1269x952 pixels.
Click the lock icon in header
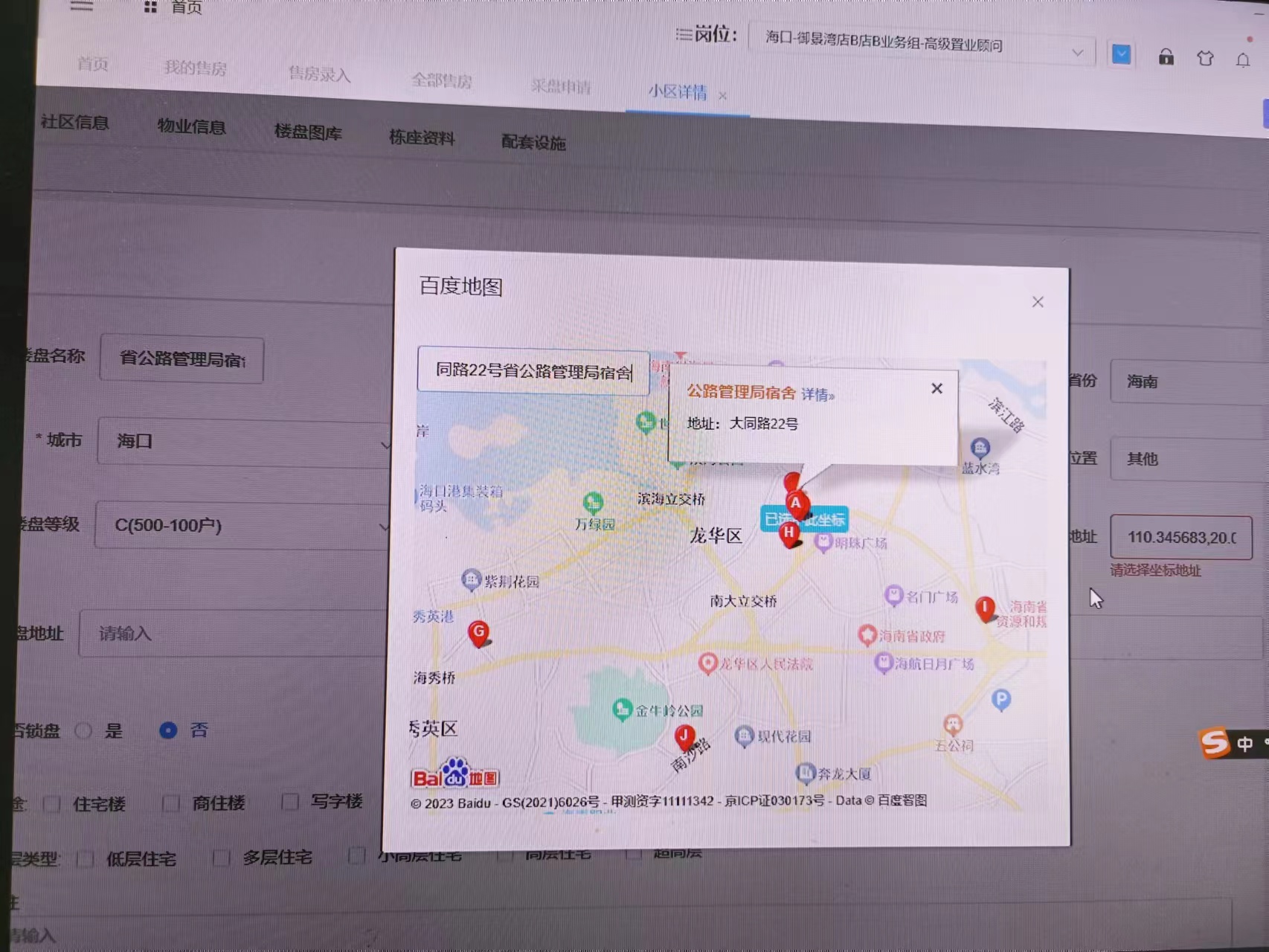click(x=1166, y=57)
